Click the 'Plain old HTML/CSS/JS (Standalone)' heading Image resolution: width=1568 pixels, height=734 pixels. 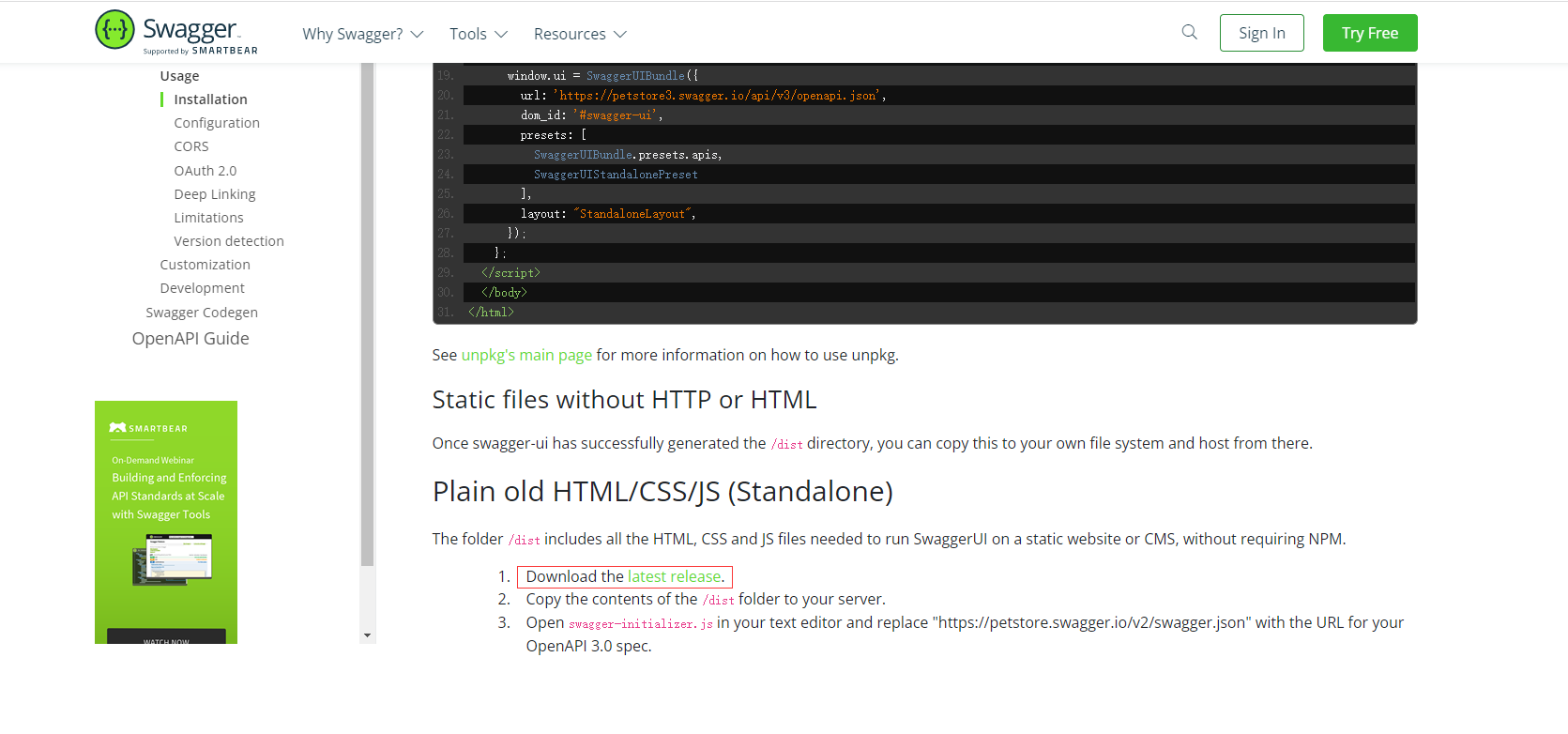662,492
